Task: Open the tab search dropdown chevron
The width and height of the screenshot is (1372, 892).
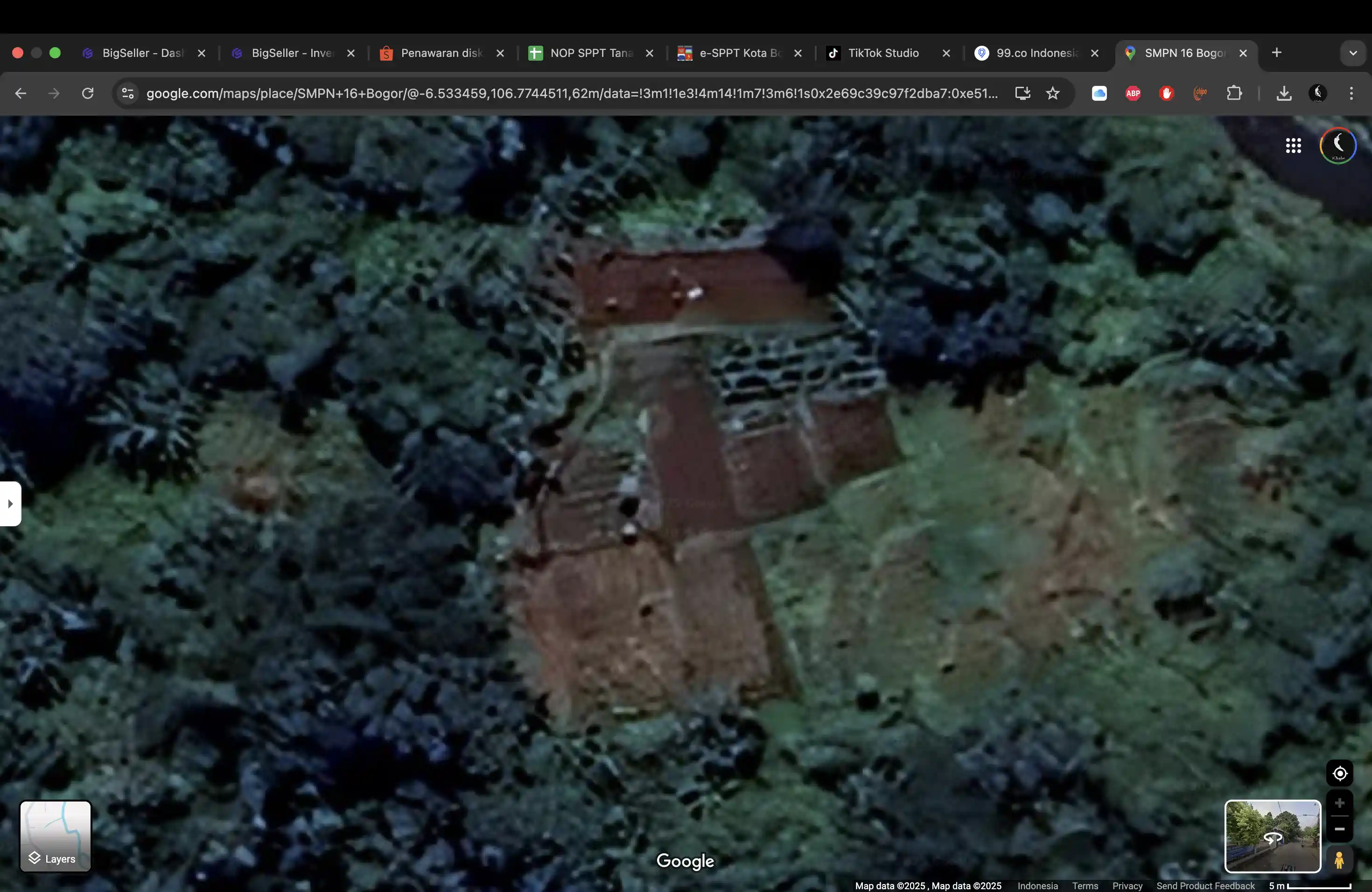Action: click(1352, 53)
